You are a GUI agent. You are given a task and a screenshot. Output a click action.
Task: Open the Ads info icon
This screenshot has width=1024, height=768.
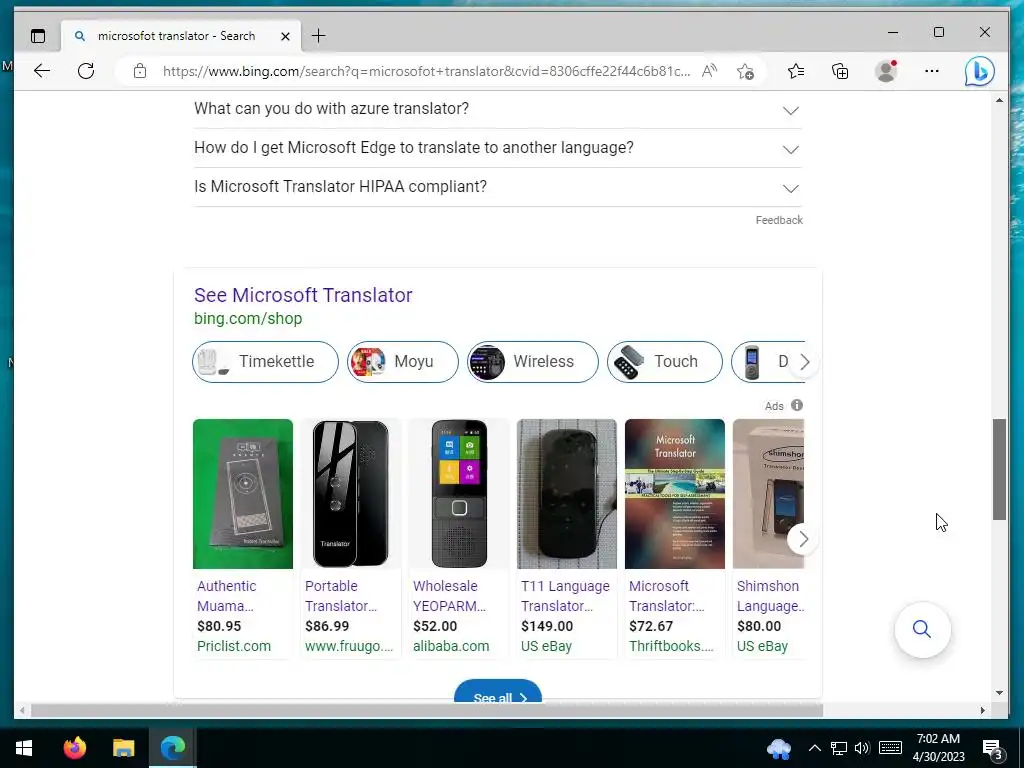pos(797,405)
